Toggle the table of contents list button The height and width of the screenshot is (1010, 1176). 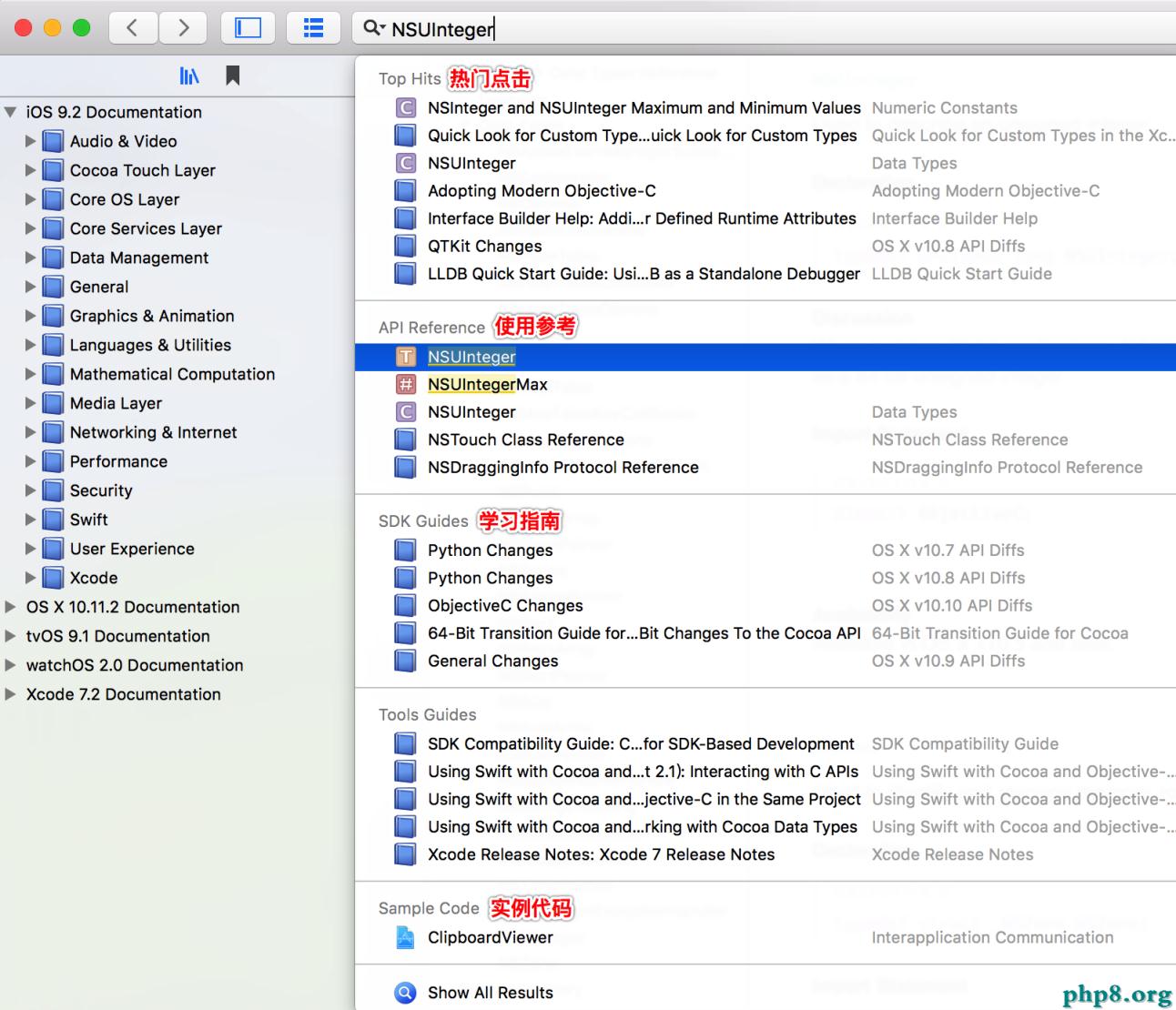(x=313, y=27)
